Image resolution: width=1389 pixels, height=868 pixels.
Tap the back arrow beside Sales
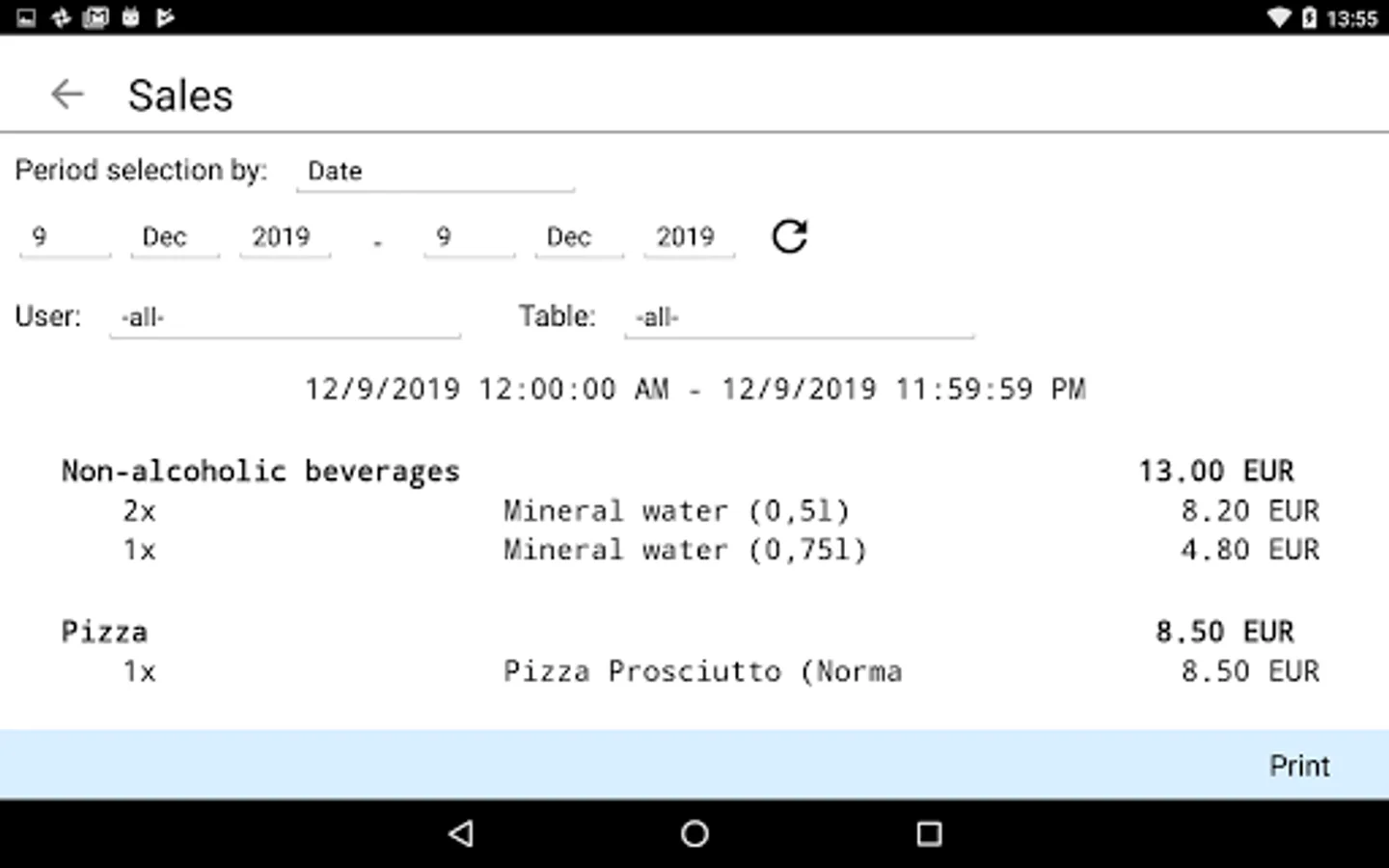click(x=67, y=95)
